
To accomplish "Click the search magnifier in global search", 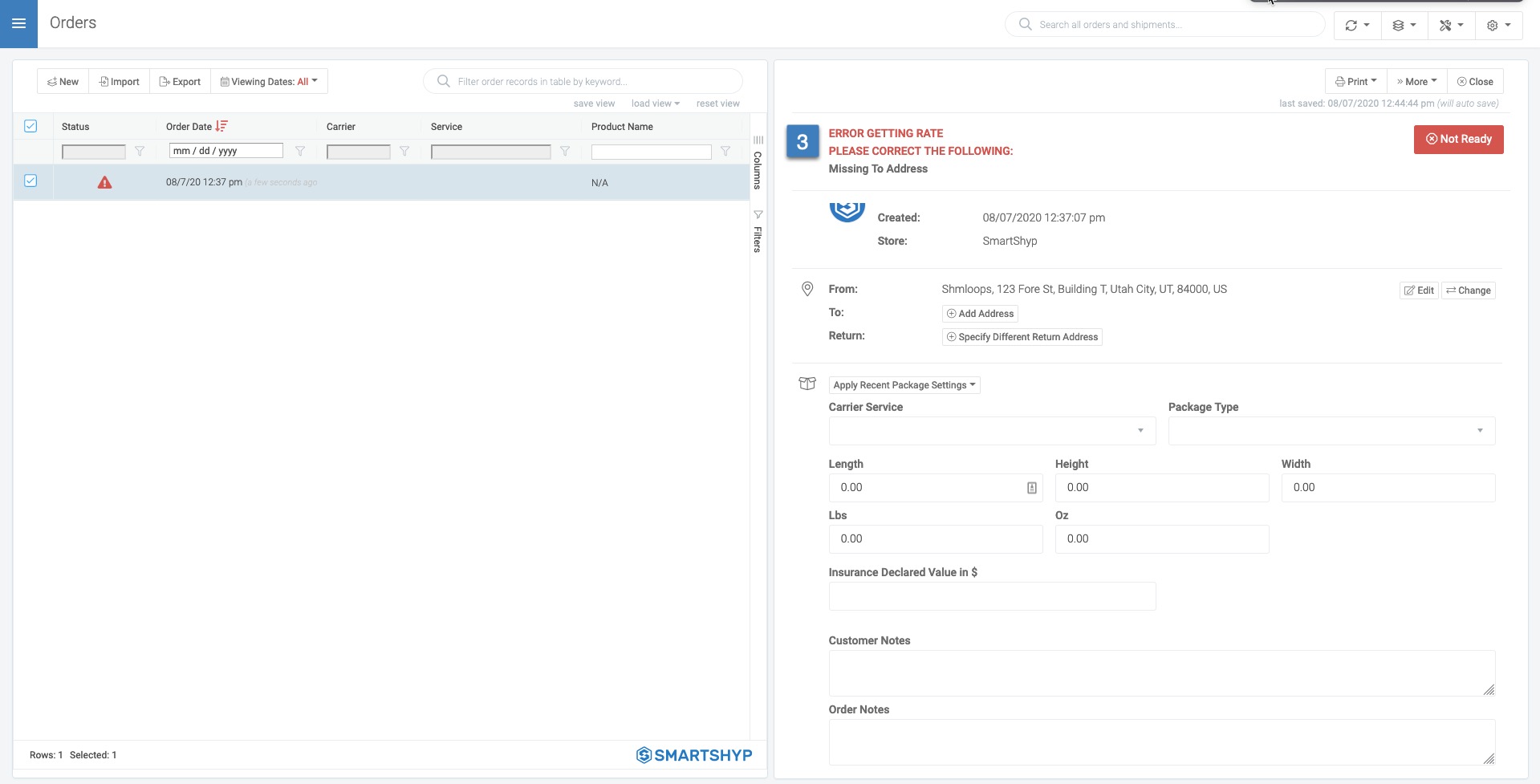I will [x=1025, y=24].
